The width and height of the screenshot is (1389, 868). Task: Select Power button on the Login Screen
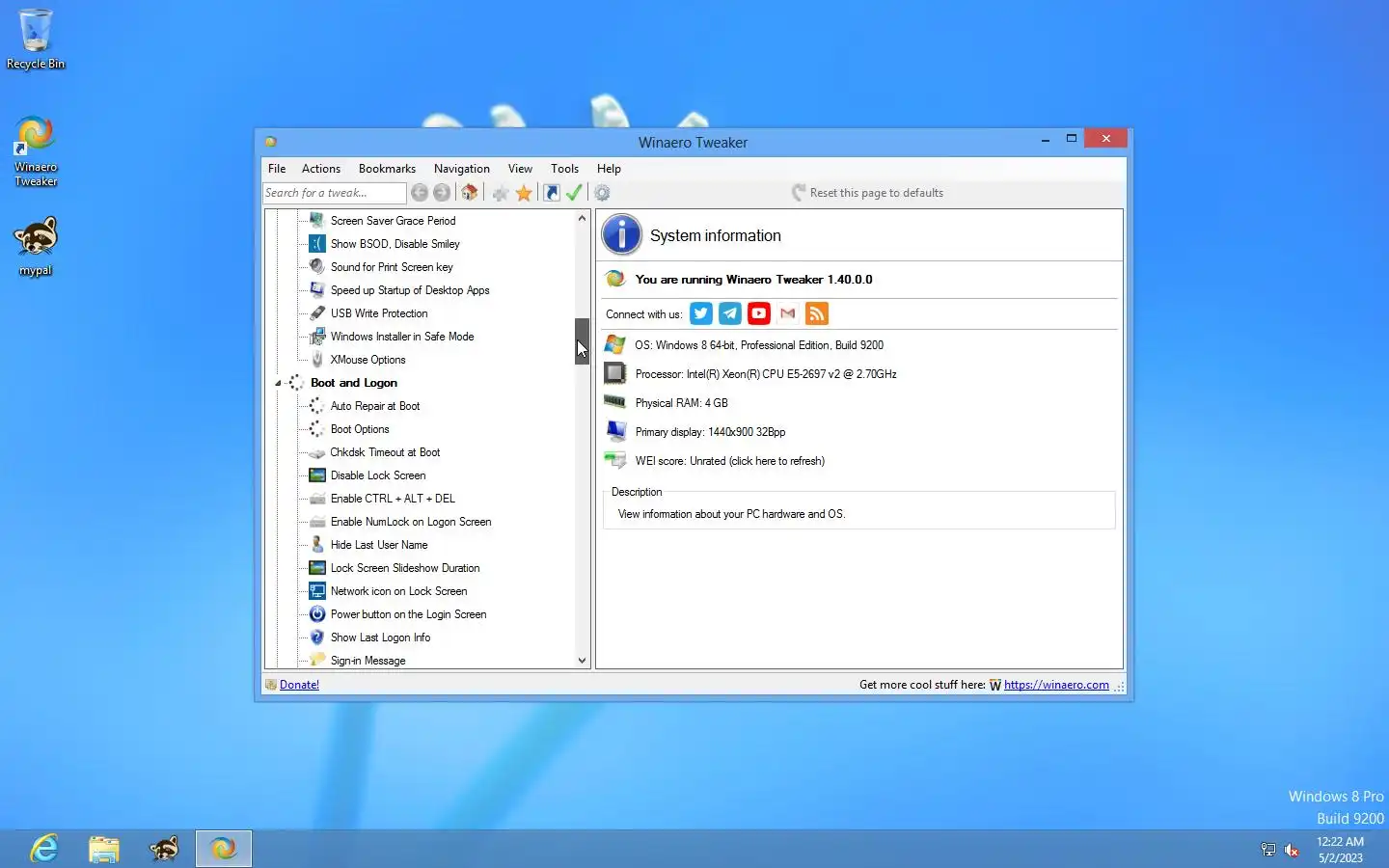pyautogui.click(x=408, y=614)
